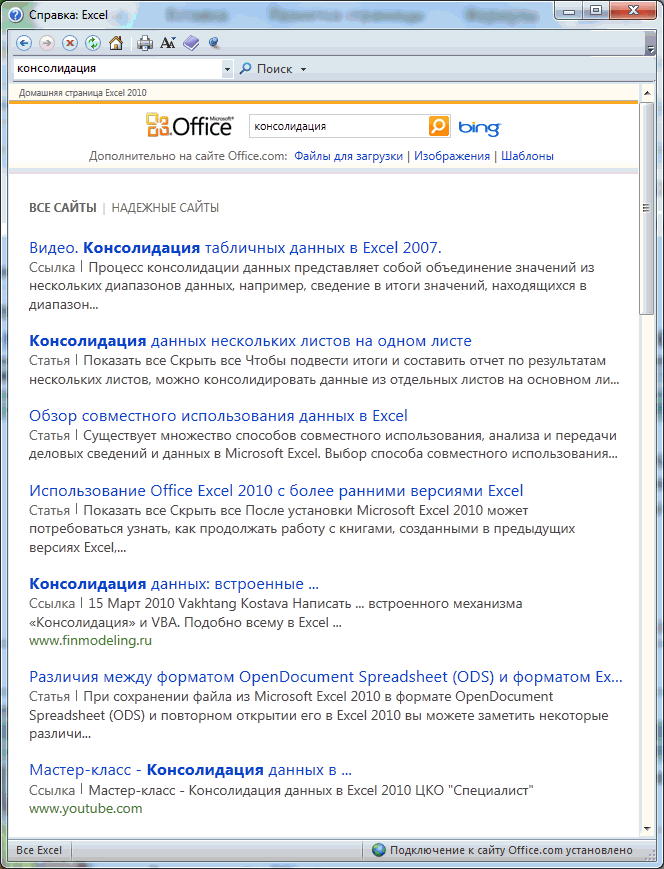Open Мастер-класс - Консолидация данных result
The height and width of the screenshot is (869, 664).
pos(190,770)
